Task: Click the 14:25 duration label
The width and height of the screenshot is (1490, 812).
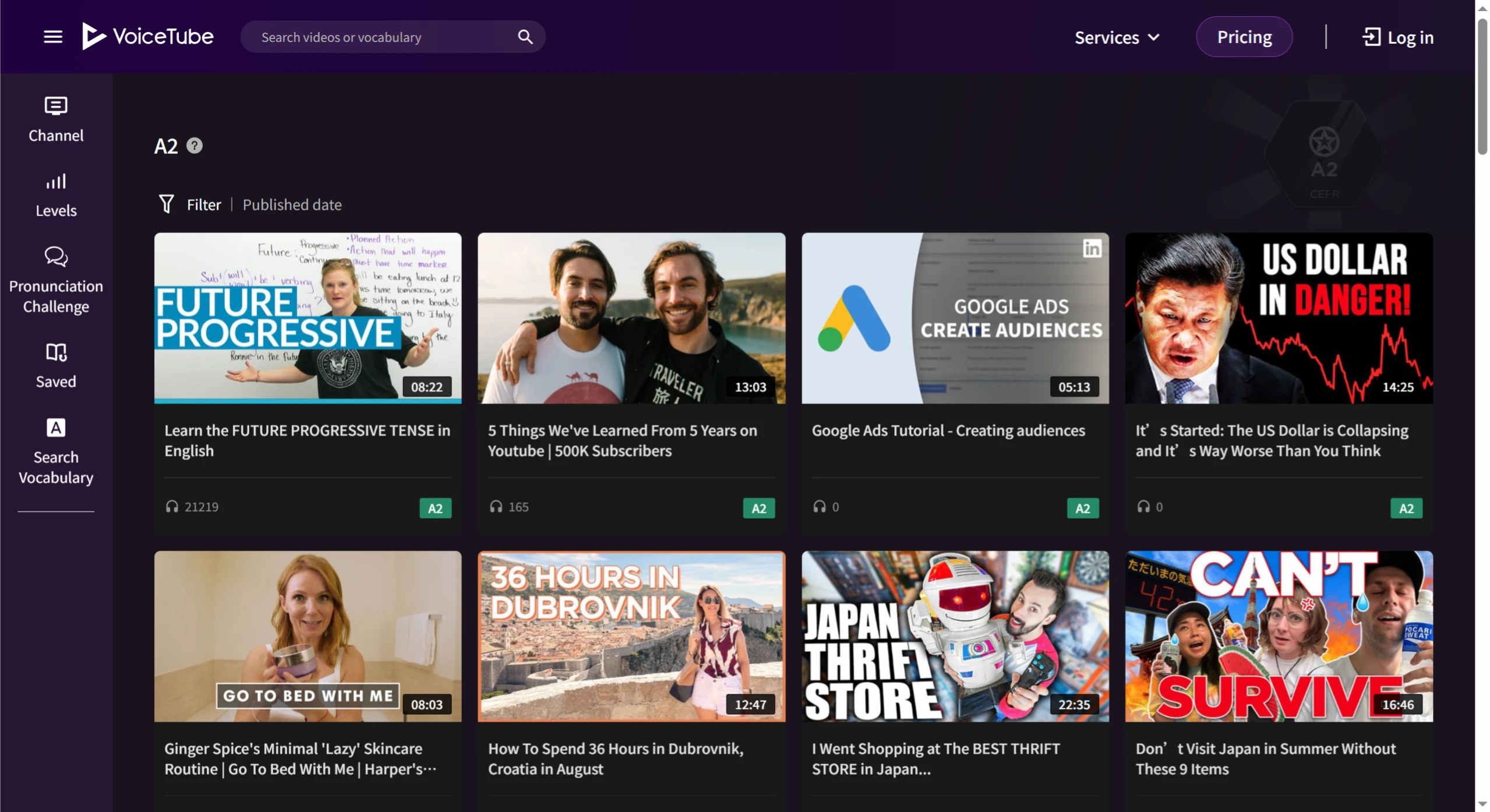Action: point(1398,387)
